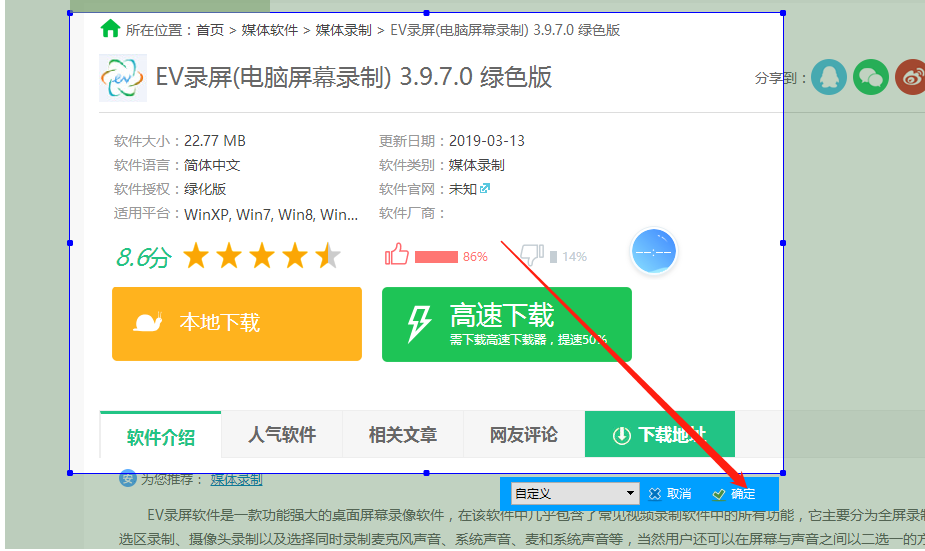
Task: Click the title EV录屏(电脑屏幕录制) 3.9.7.0 绿色版
Action: click(x=353, y=77)
